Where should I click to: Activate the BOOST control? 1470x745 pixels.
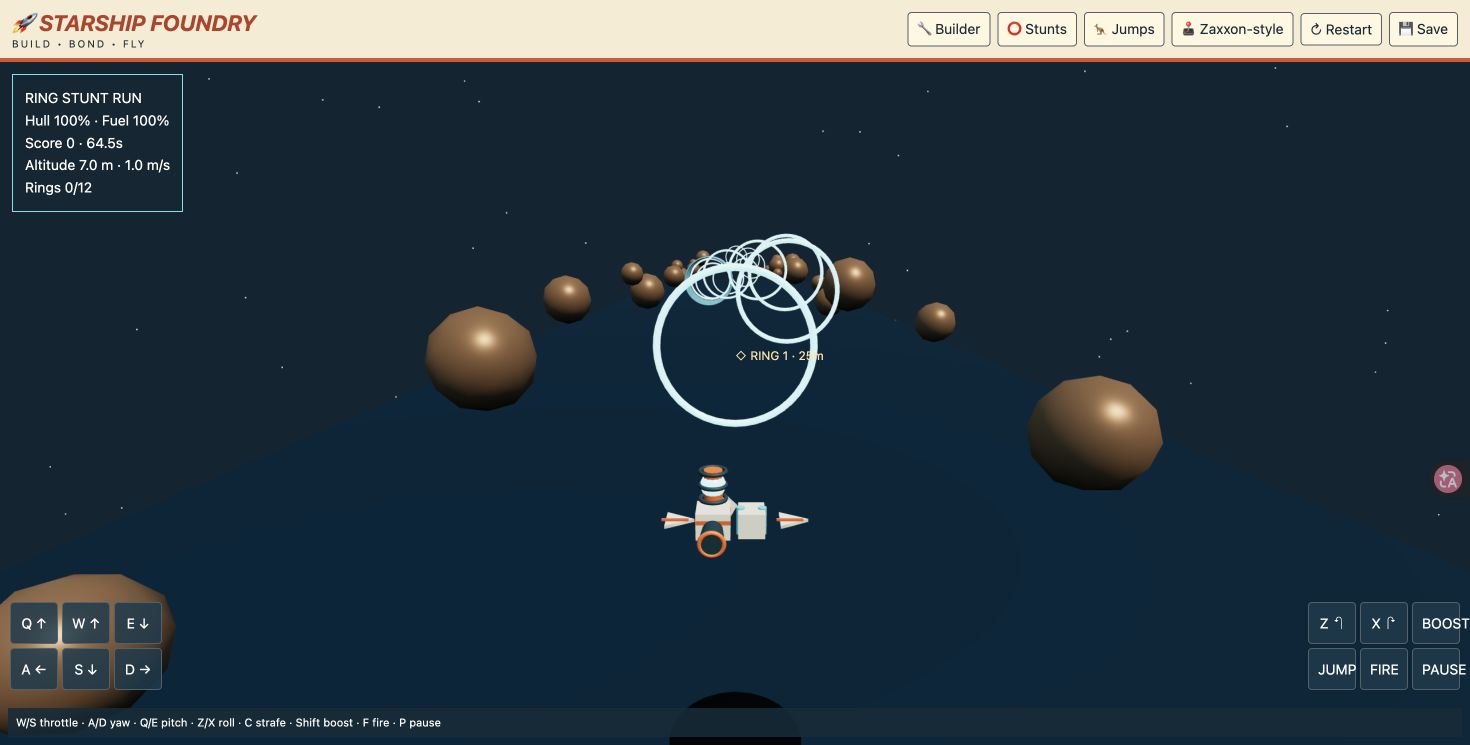click(1436, 623)
